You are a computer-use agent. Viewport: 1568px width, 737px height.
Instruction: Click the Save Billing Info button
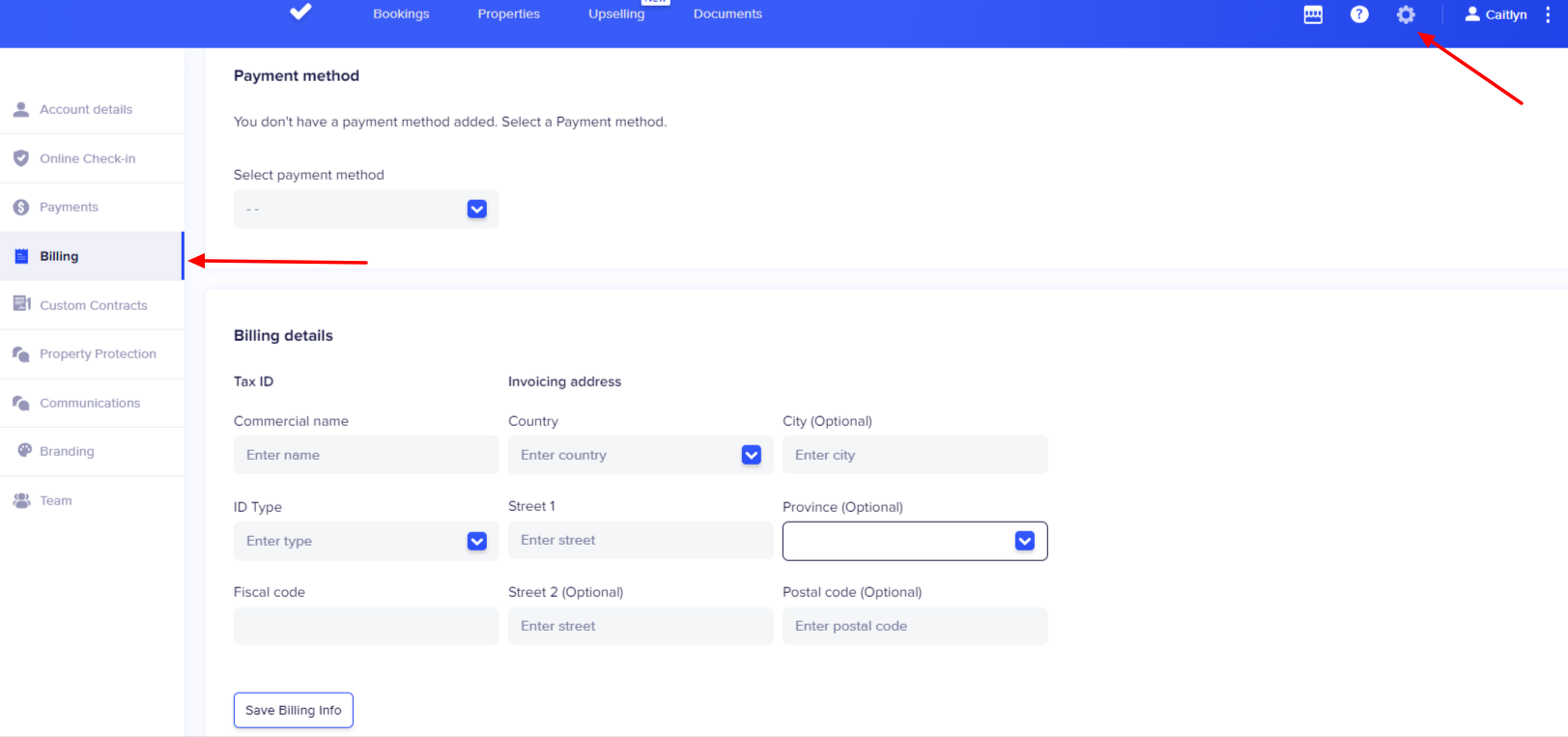pyautogui.click(x=293, y=710)
